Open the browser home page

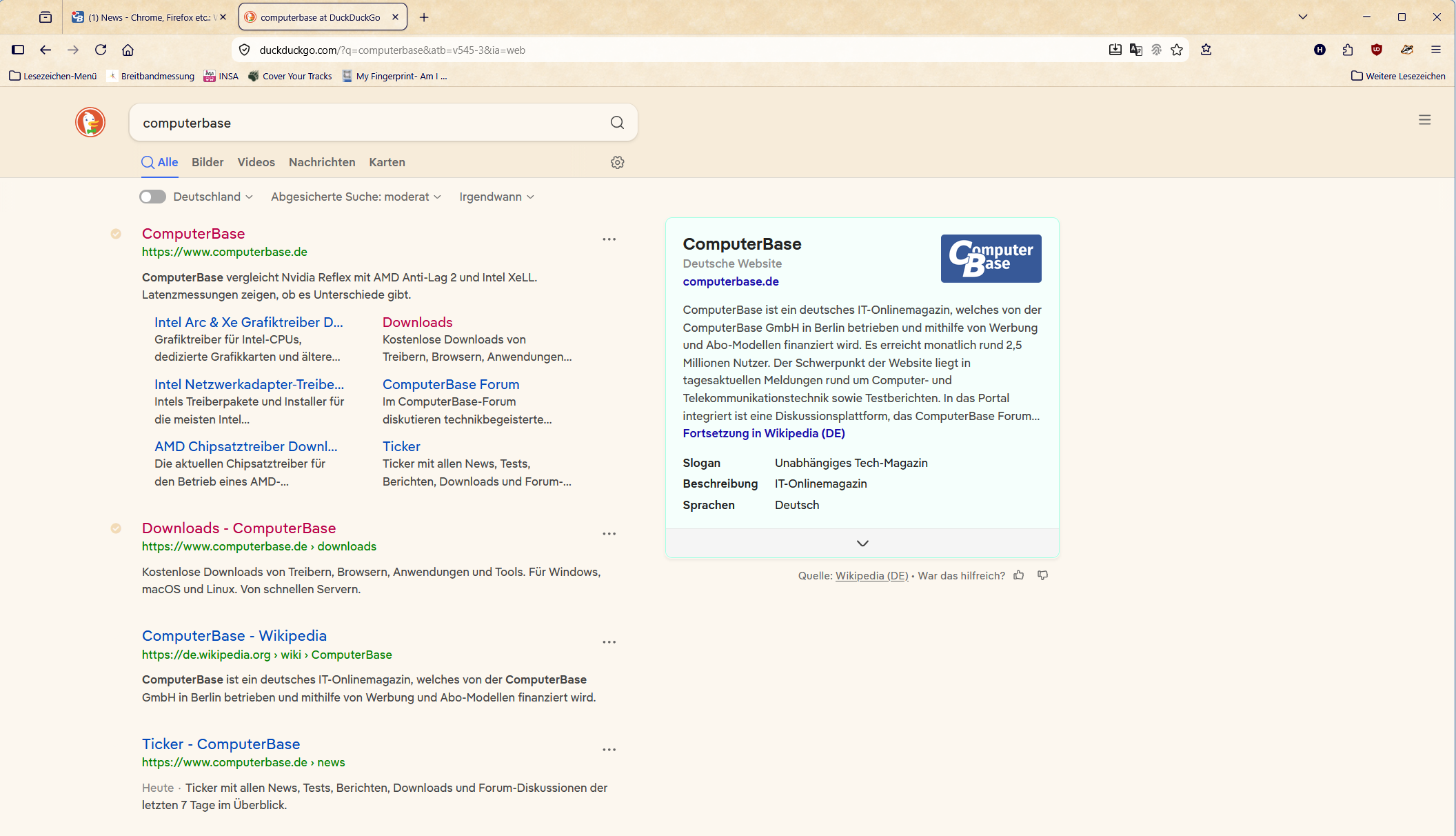tap(128, 50)
